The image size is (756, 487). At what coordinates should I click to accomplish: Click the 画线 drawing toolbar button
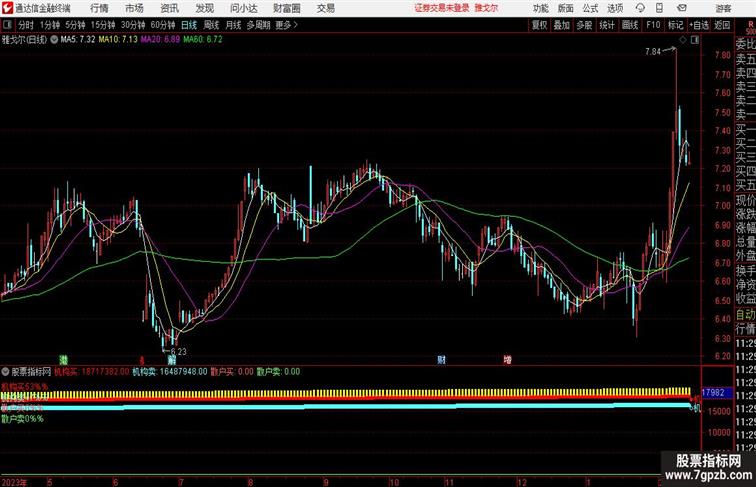point(630,25)
